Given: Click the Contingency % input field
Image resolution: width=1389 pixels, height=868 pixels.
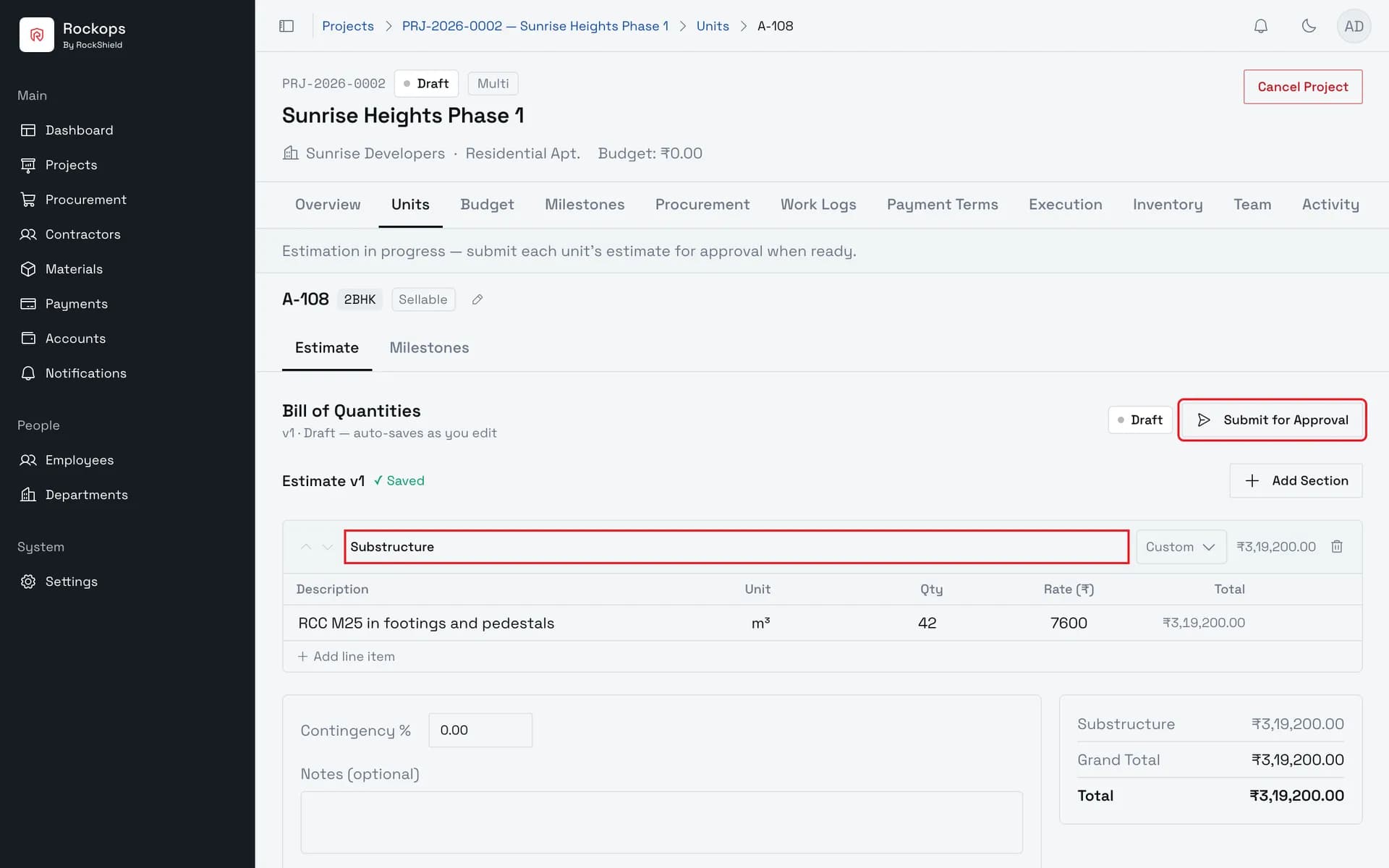Looking at the screenshot, I should click(x=480, y=731).
